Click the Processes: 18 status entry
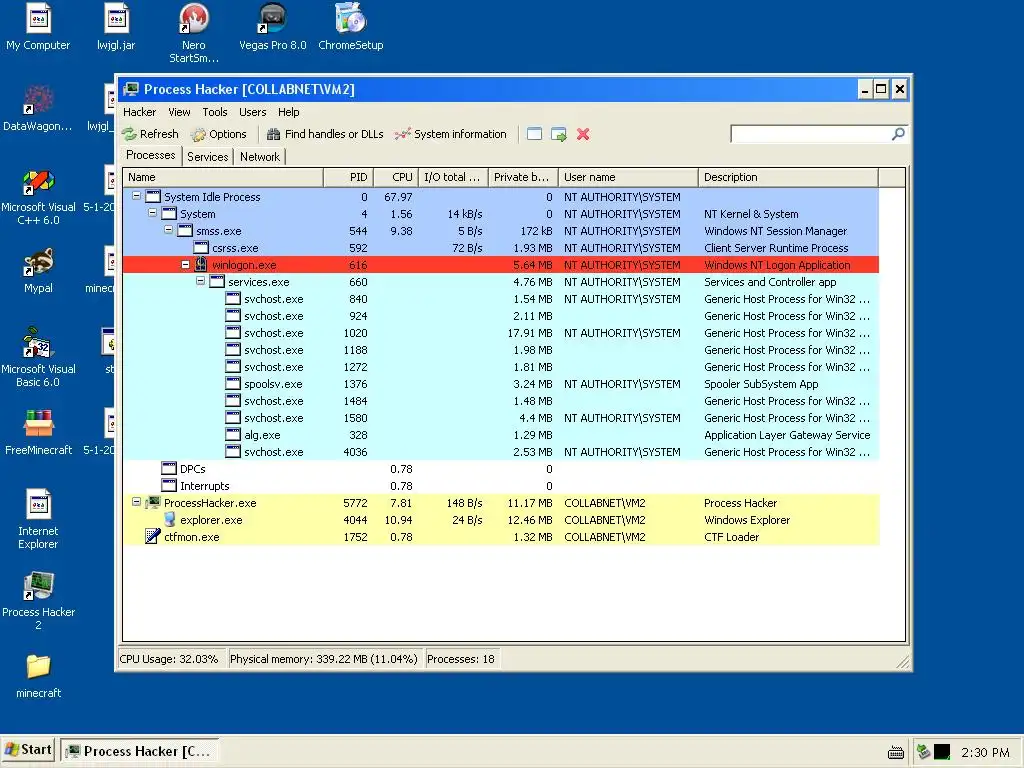Image resolution: width=1024 pixels, height=768 pixels. [x=461, y=659]
